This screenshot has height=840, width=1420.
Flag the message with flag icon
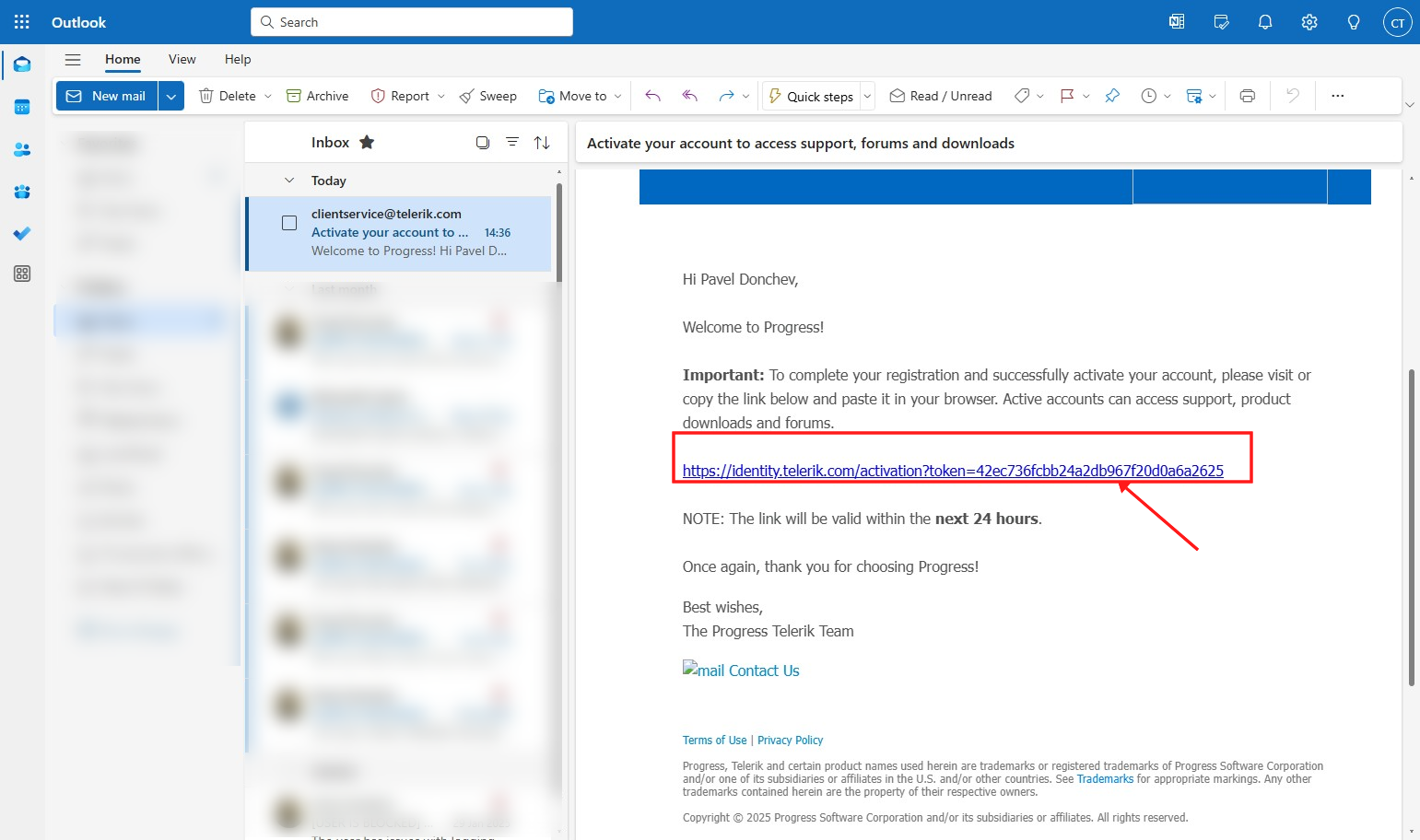tap(1067, 96)
